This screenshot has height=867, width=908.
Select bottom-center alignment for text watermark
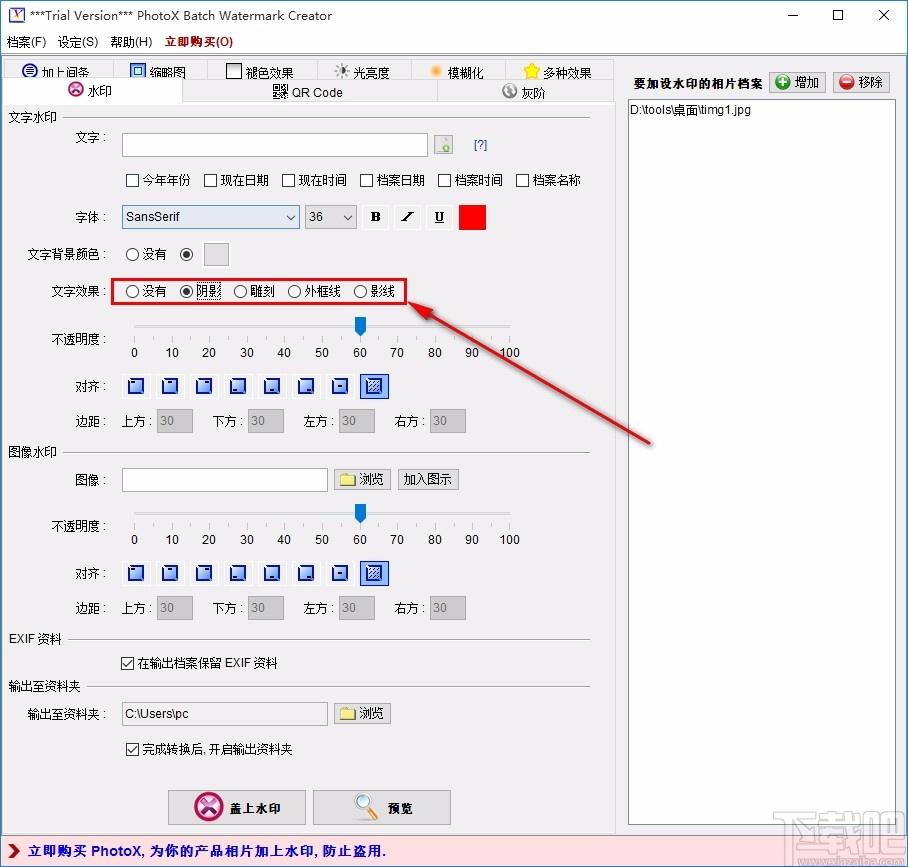click(x=272, y=386)
